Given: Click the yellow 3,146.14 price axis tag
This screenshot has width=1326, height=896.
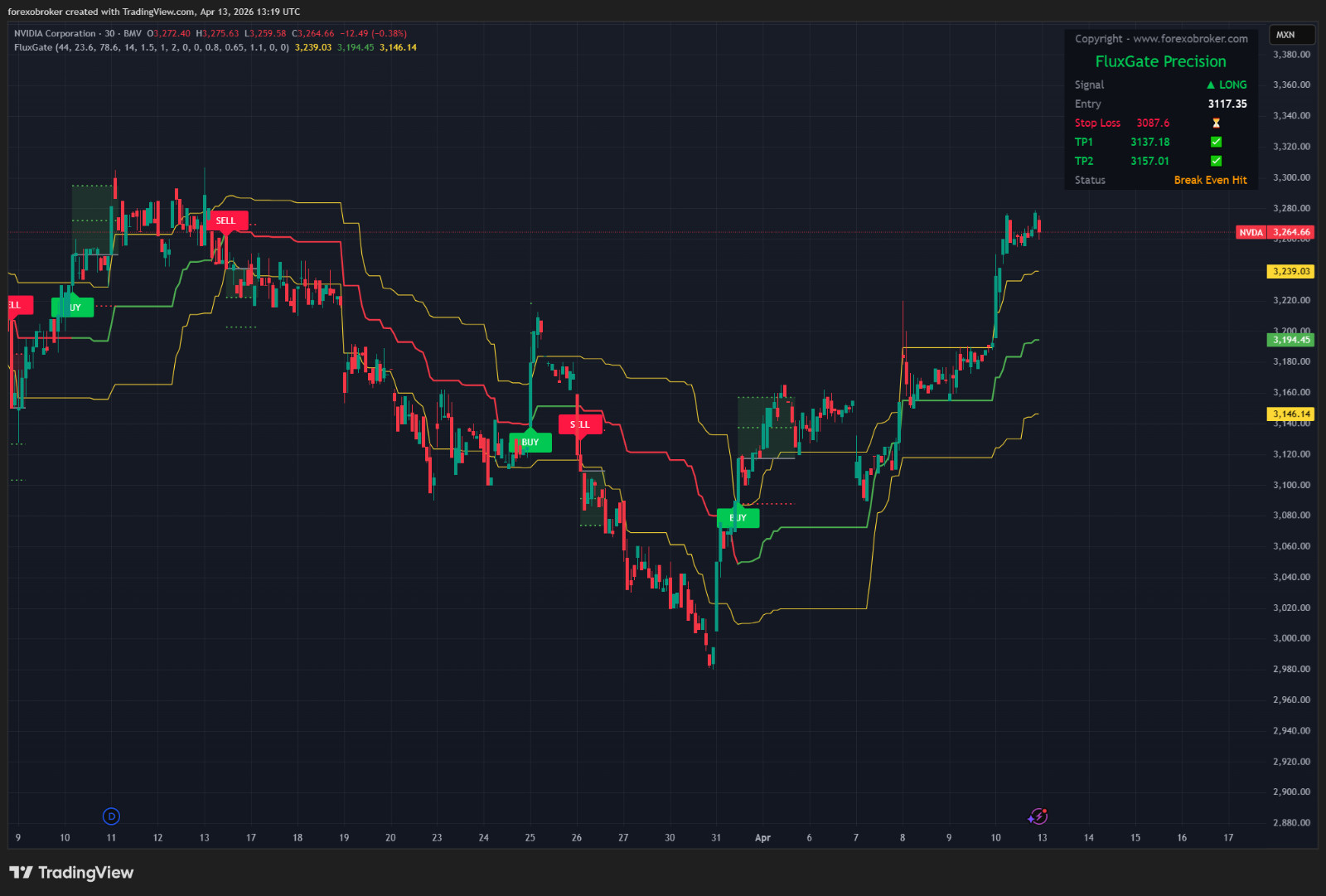Looking at the screenshot, I should click(1290, 414).
